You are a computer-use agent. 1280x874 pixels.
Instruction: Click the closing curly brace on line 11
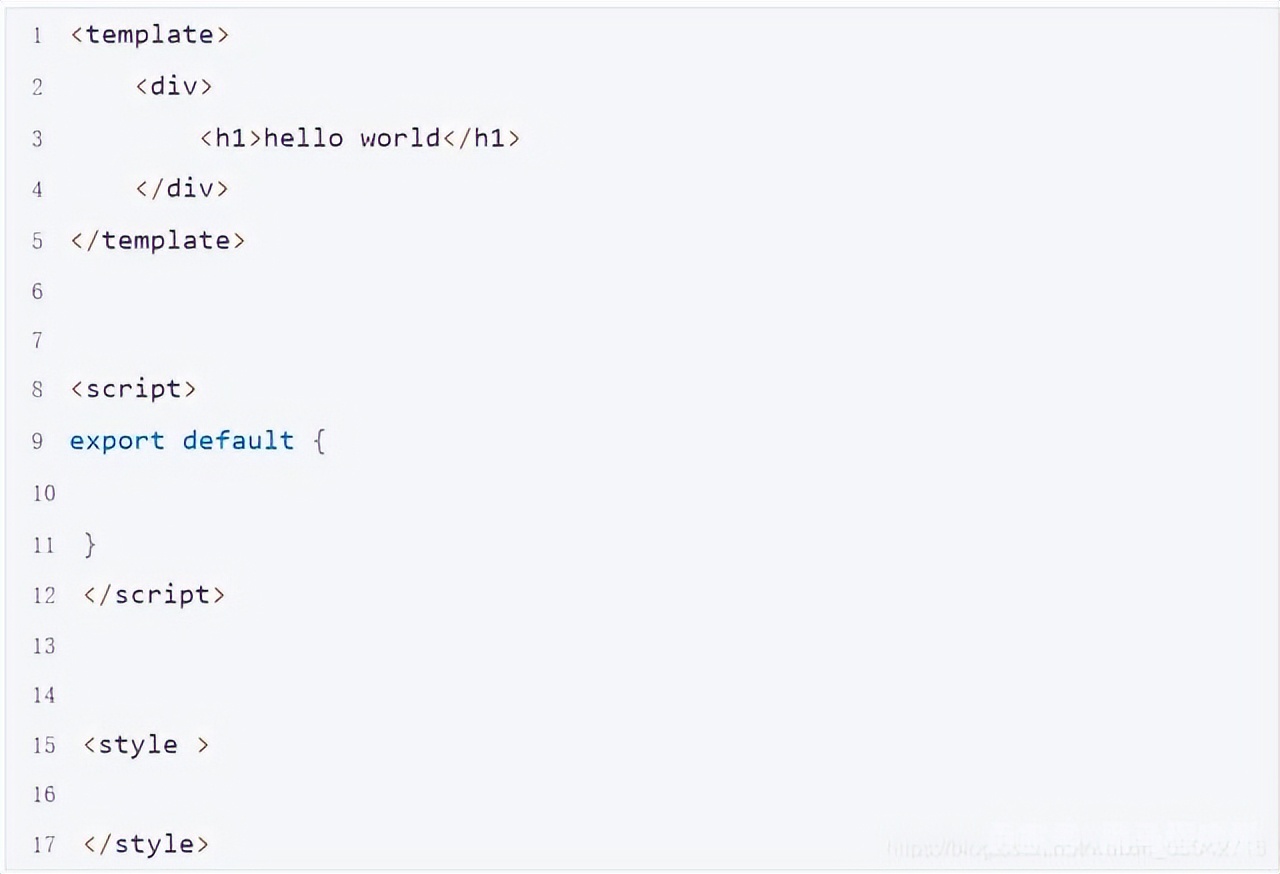click(x=91, y=544)
